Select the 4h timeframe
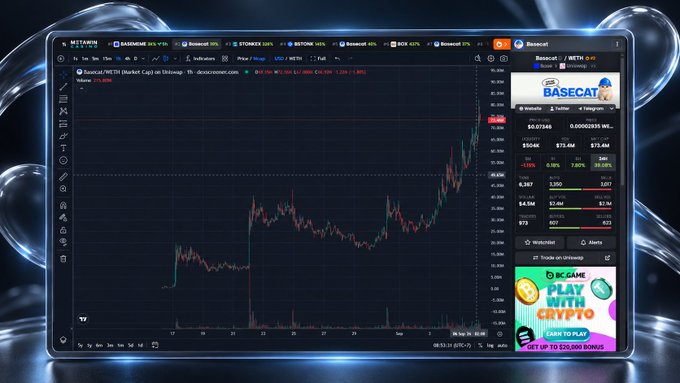Screen dimensions: 680x383 tap(128, 59)
